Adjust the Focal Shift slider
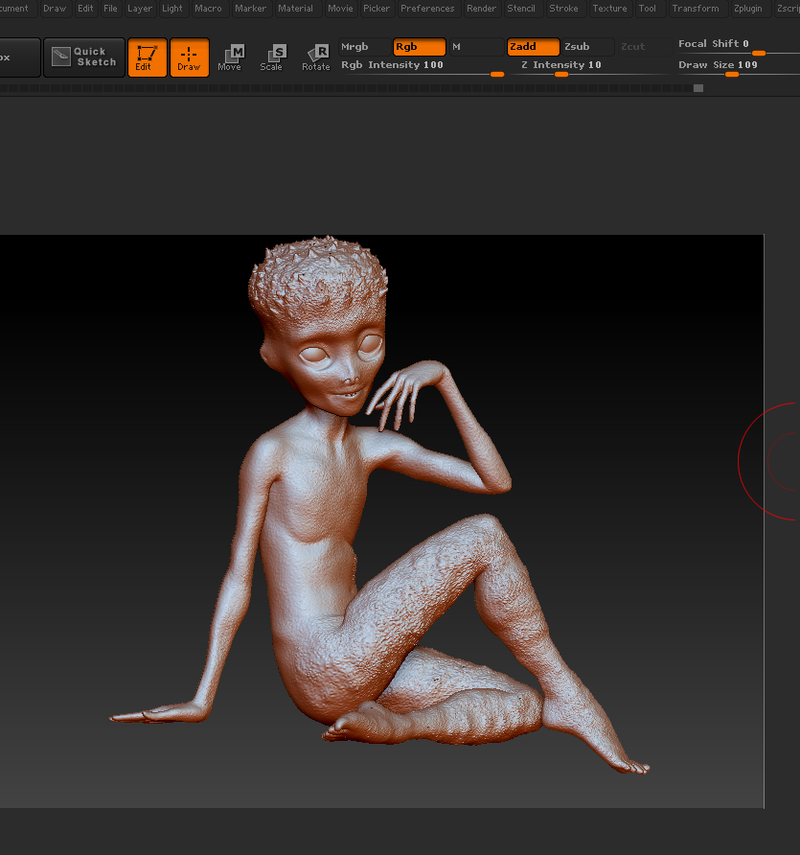 (x=739, y=46)
